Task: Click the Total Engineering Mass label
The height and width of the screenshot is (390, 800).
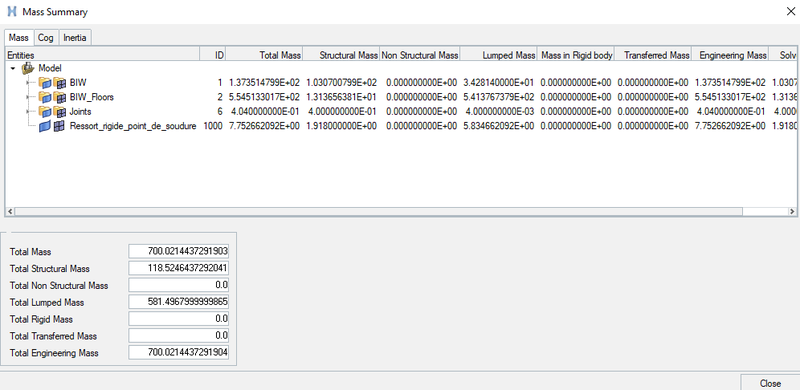Action: pos(54,353)
